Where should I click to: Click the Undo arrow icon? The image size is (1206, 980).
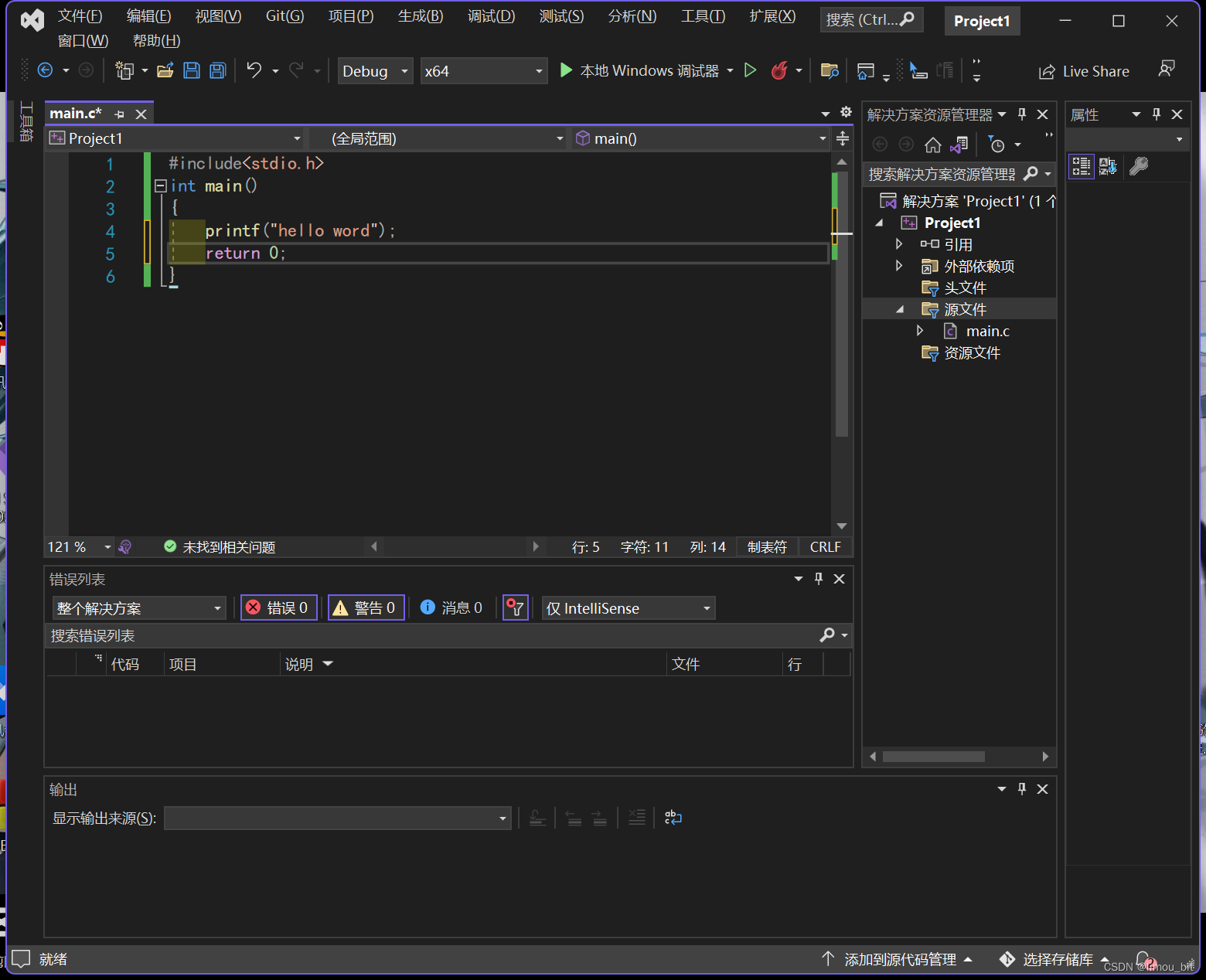[254, 70]
